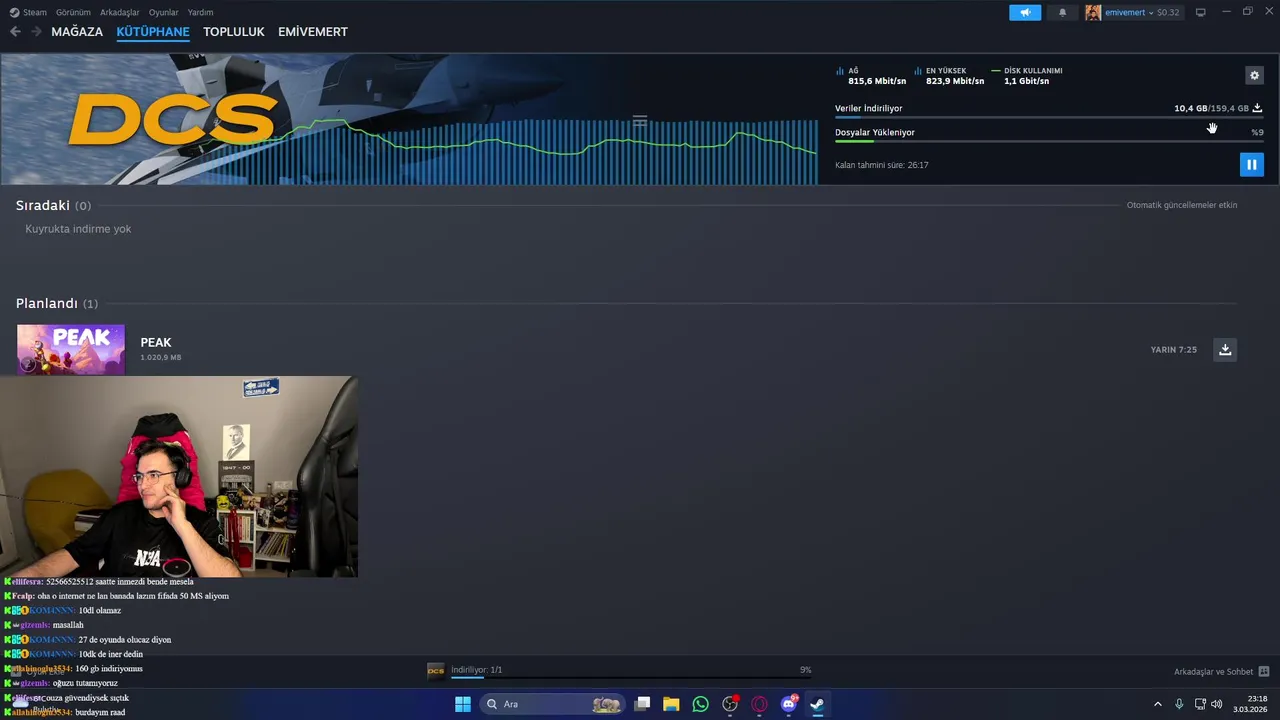1280x720 pixels.
Task: Start the PEAK download now
Action: (1225, 349)
